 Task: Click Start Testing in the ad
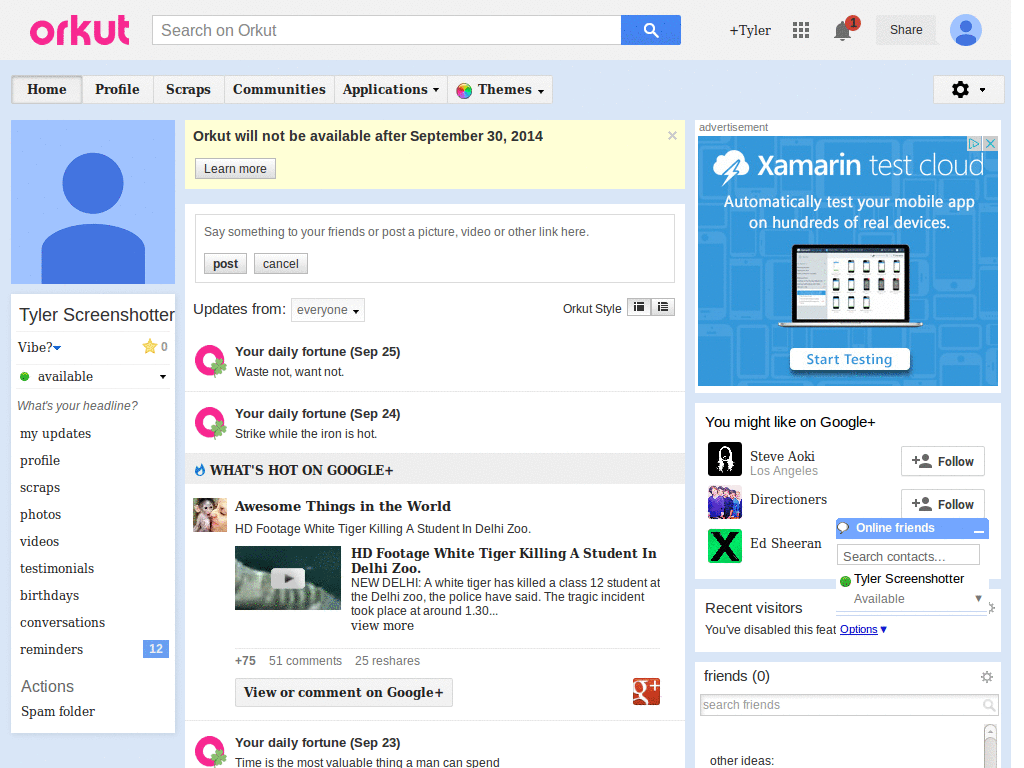tap(849, 359)
